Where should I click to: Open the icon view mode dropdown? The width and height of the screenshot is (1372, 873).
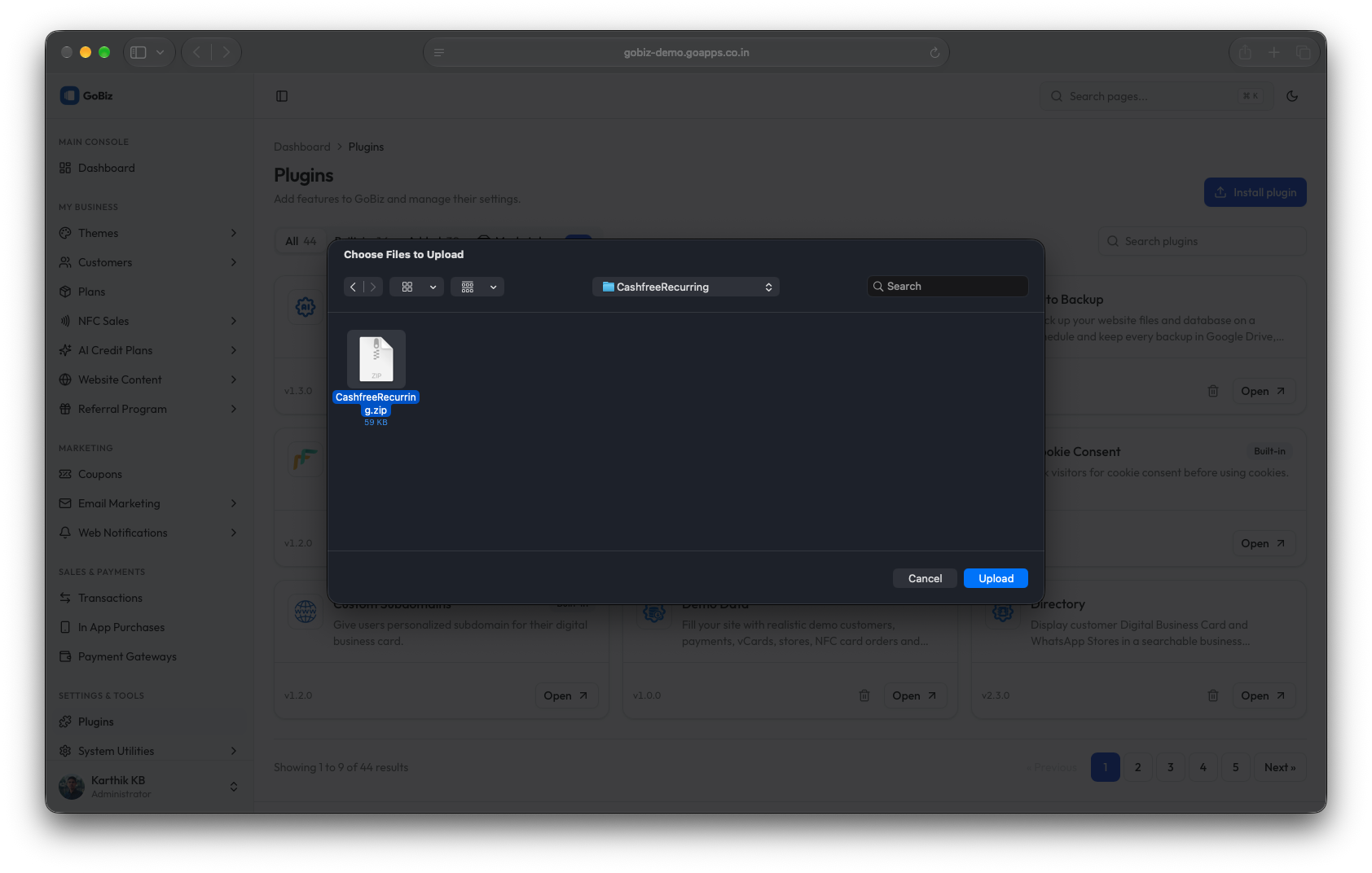tap(416, 287)
